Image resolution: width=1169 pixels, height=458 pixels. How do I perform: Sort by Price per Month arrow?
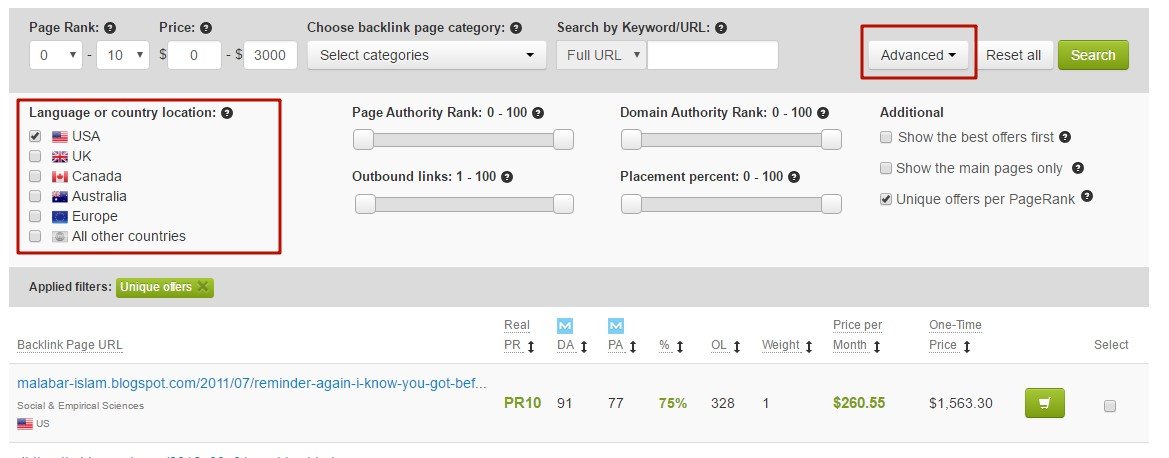877,346
